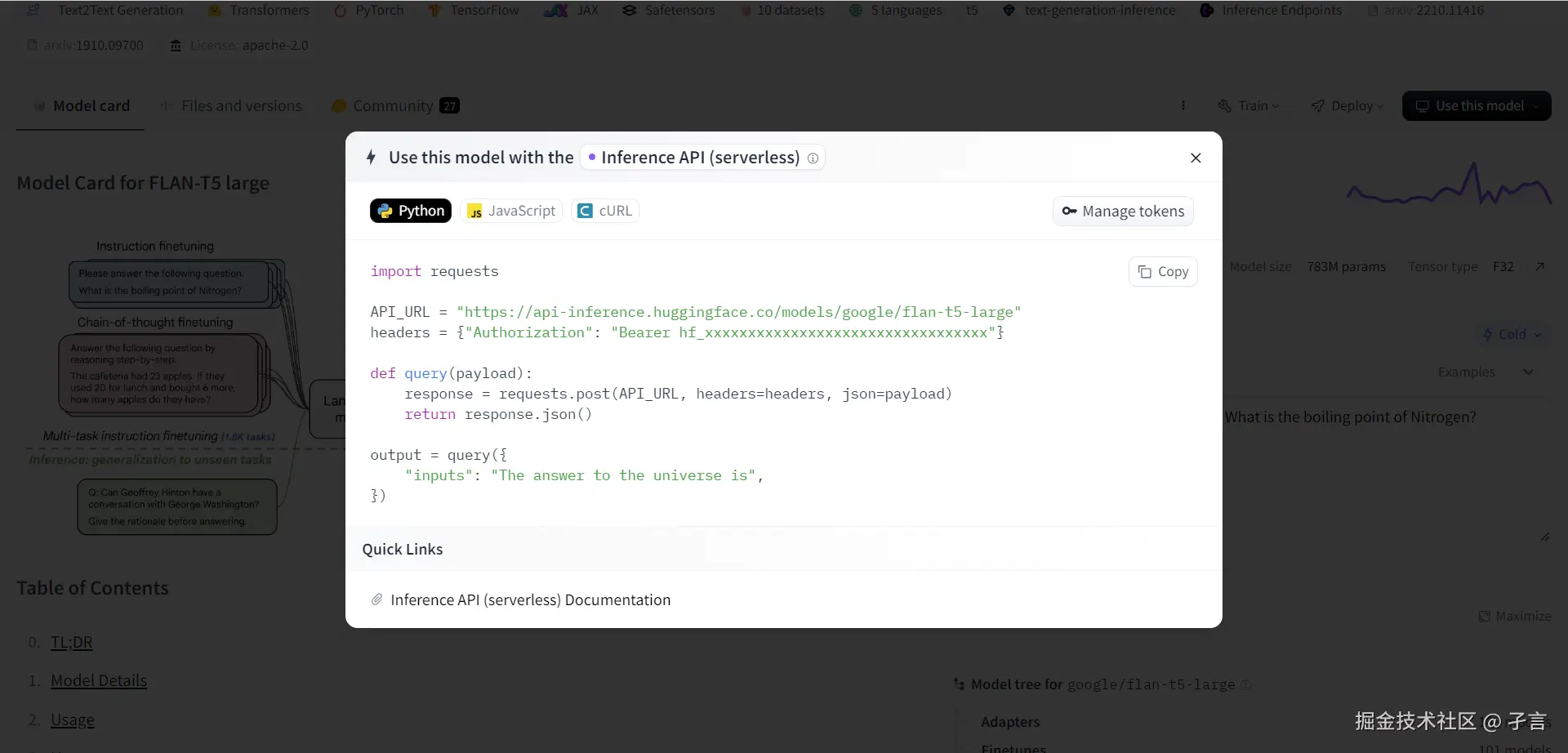
Task: Expand the Deploy dropdown
Action: pyautogui.click(x=1347, y=106)
